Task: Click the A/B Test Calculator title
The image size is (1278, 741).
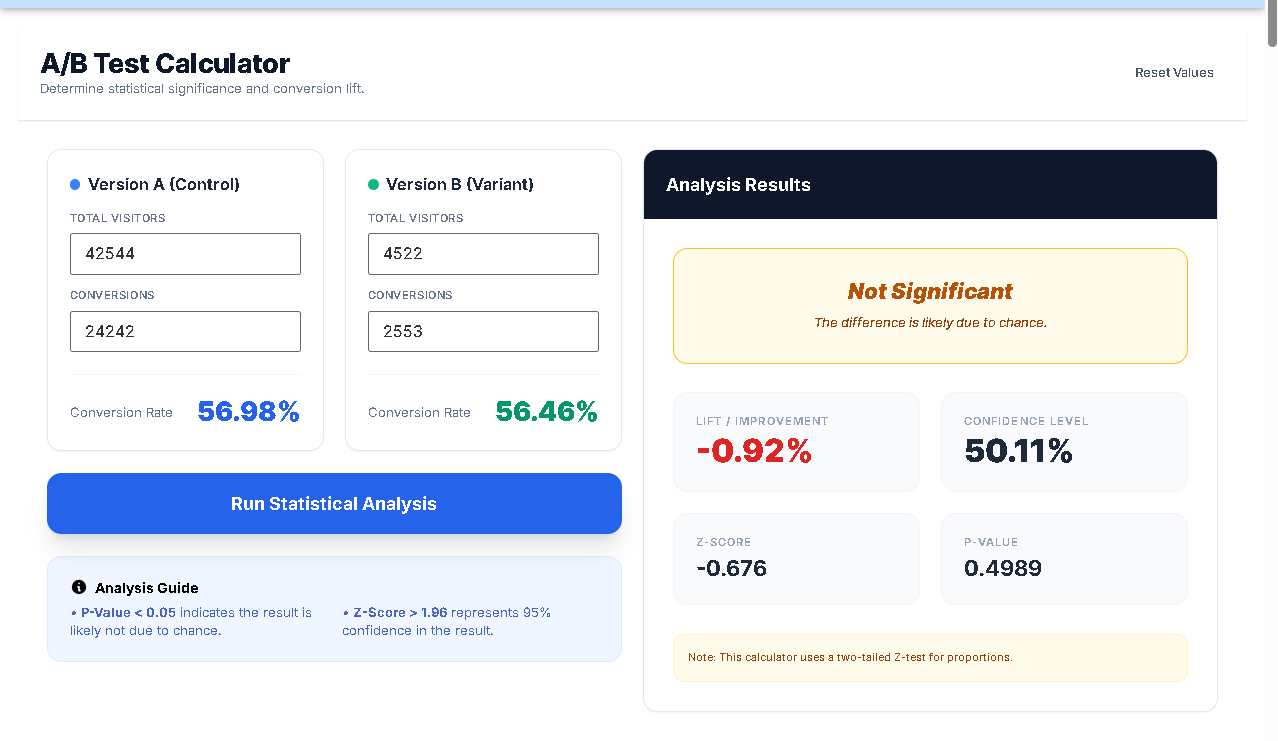Action: [163, 63]
